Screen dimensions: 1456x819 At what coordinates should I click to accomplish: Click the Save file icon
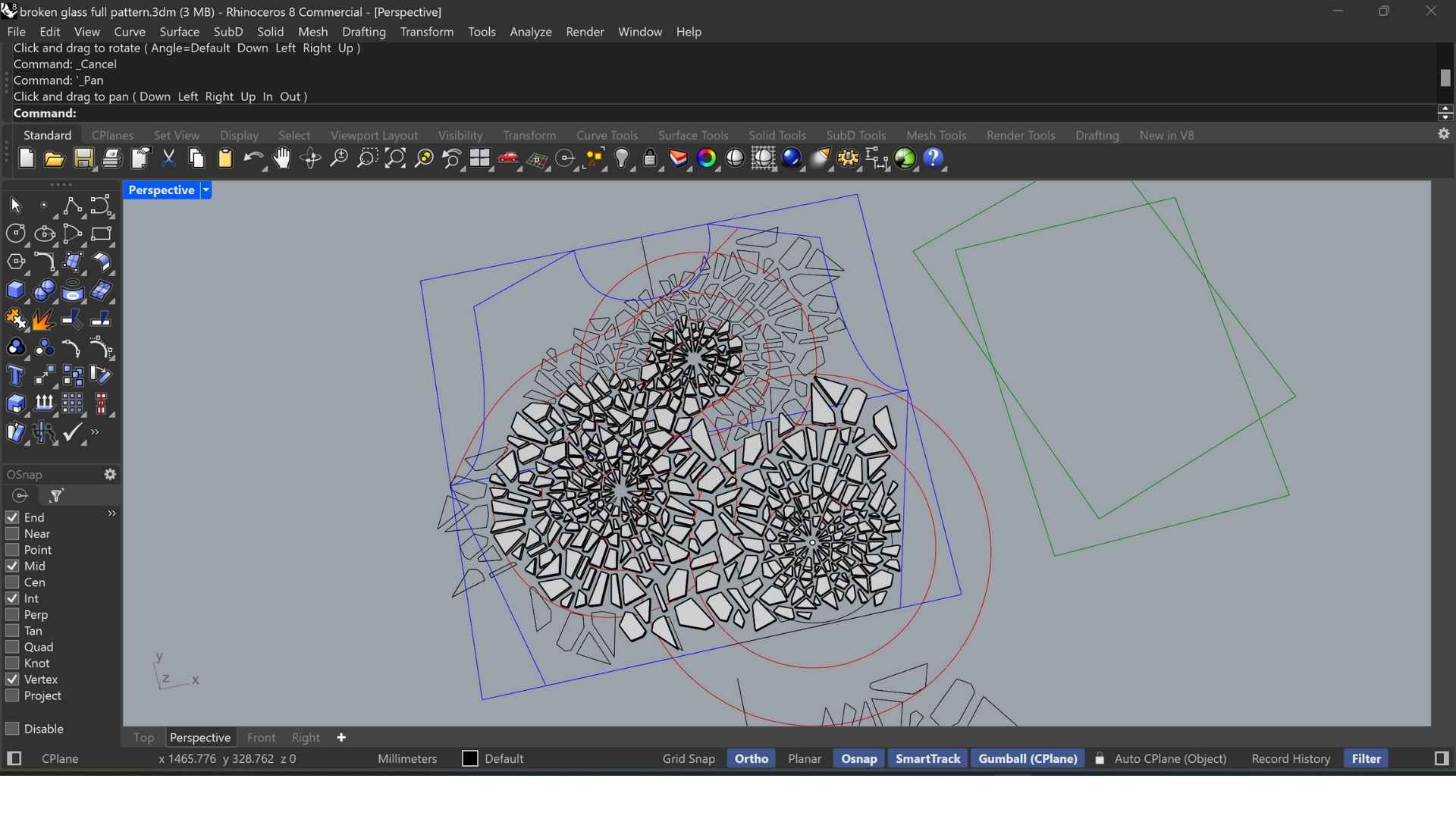click(x=84, y=159)
